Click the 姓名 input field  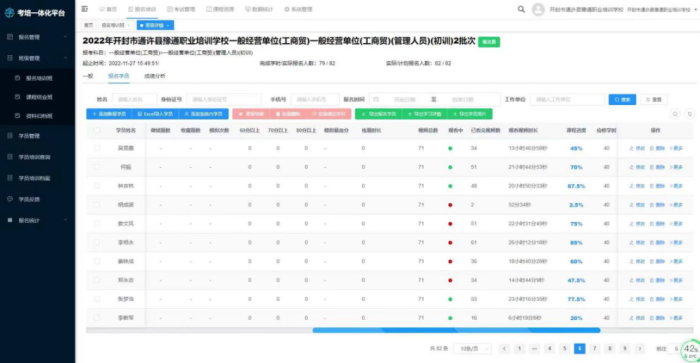click(x=134, y=100)
